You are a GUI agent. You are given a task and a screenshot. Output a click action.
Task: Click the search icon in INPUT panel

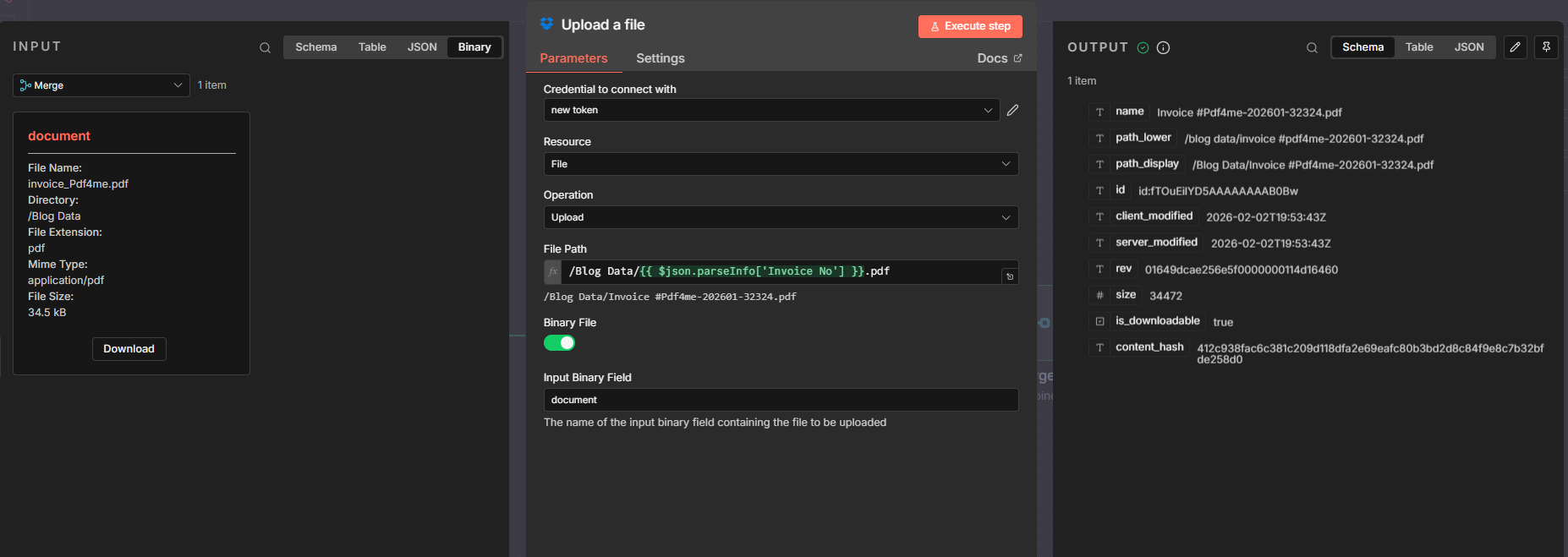click(x=265, y=48)
